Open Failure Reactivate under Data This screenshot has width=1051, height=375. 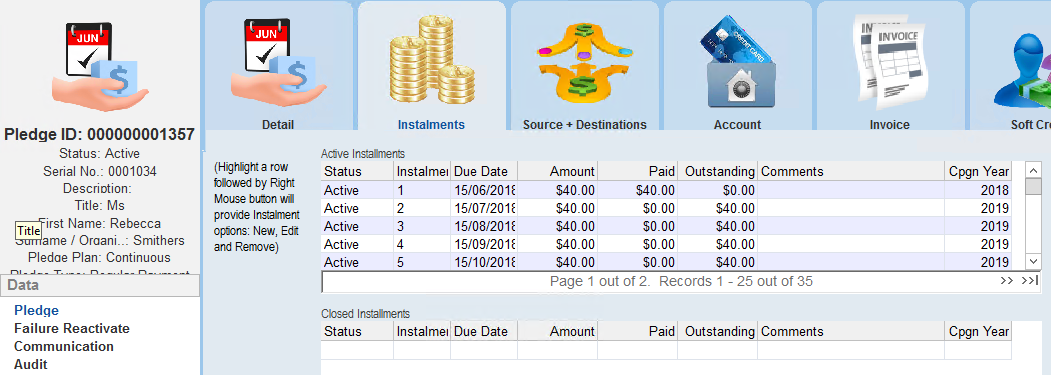(72, 329)
